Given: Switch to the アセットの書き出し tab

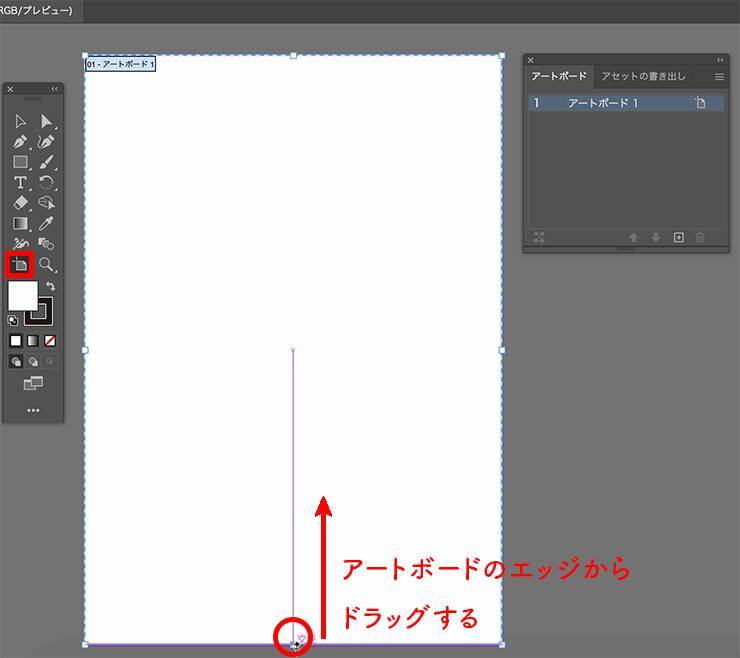Looking at the screenshot, I should 643,77.
